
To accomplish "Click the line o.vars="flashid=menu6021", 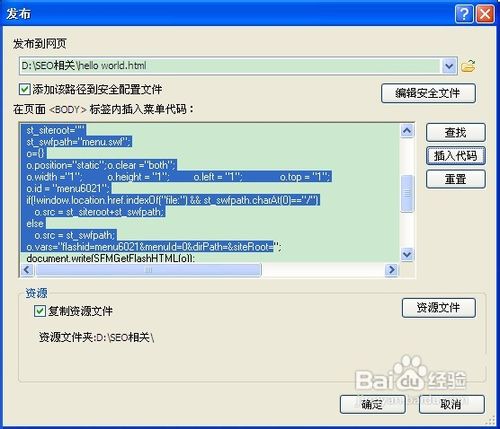I will coord(153,247).
